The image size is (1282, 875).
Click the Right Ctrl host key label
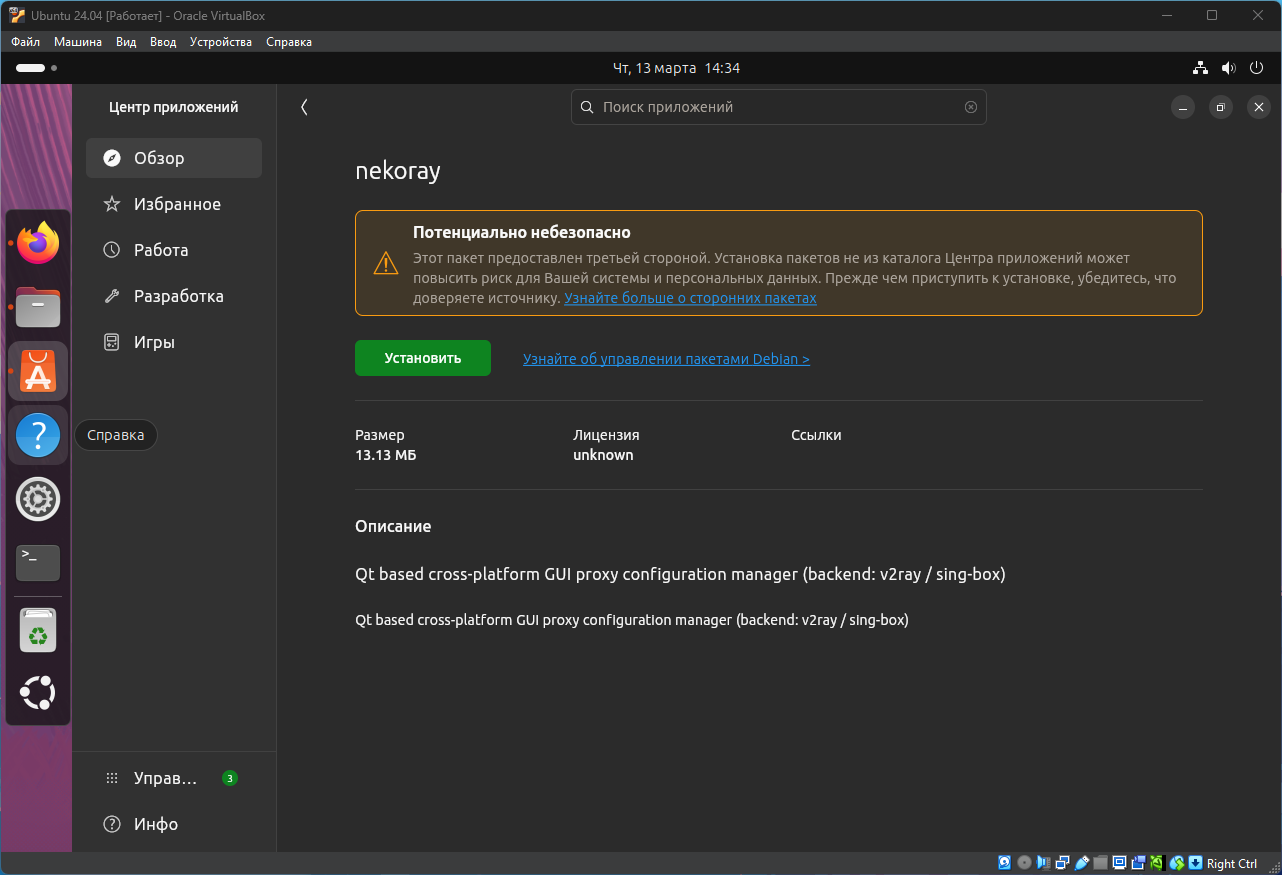tap(1232, 863)
